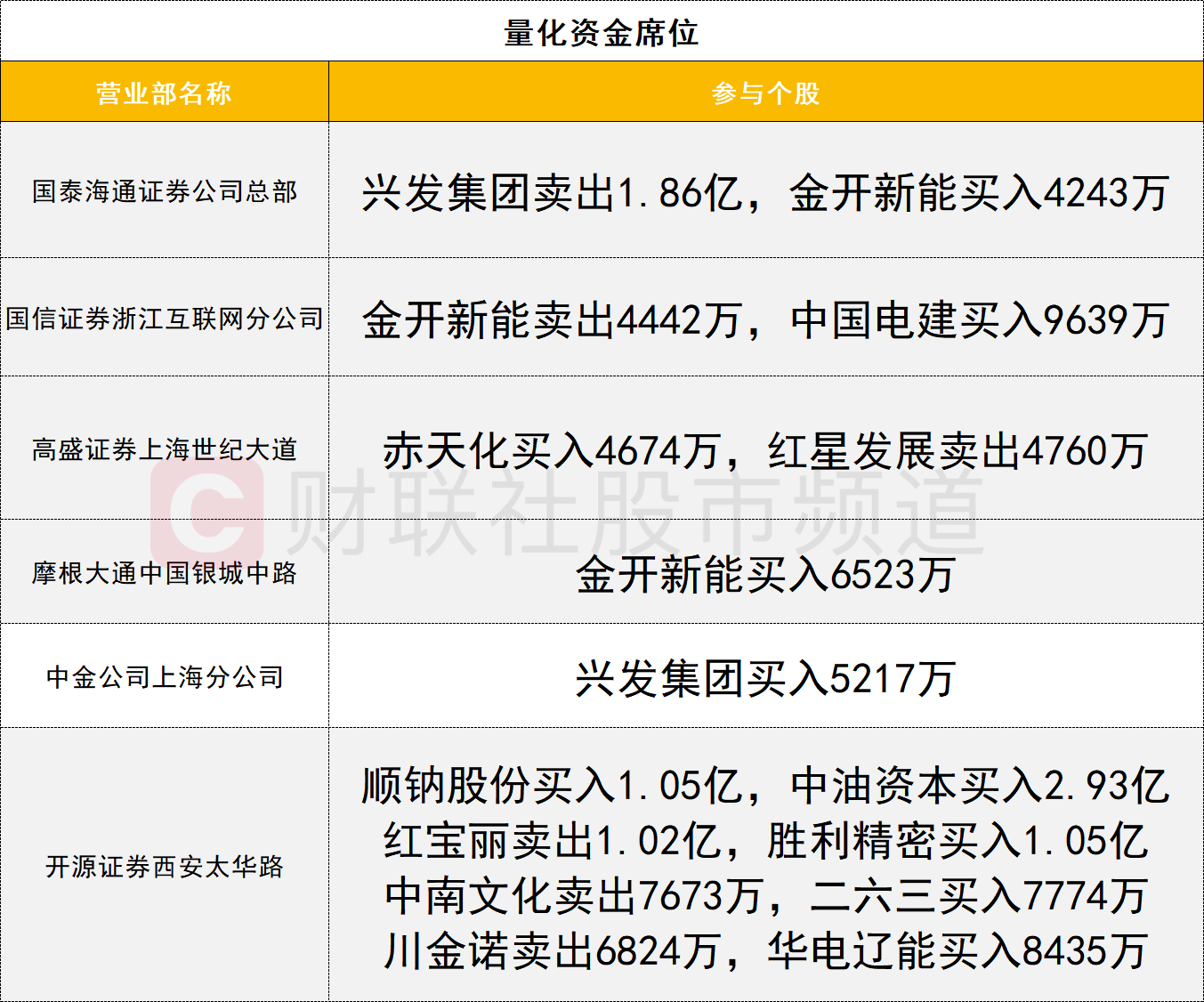
Task: Select the 中油资本买入2.93亿 text
Action: pos(979,786)
